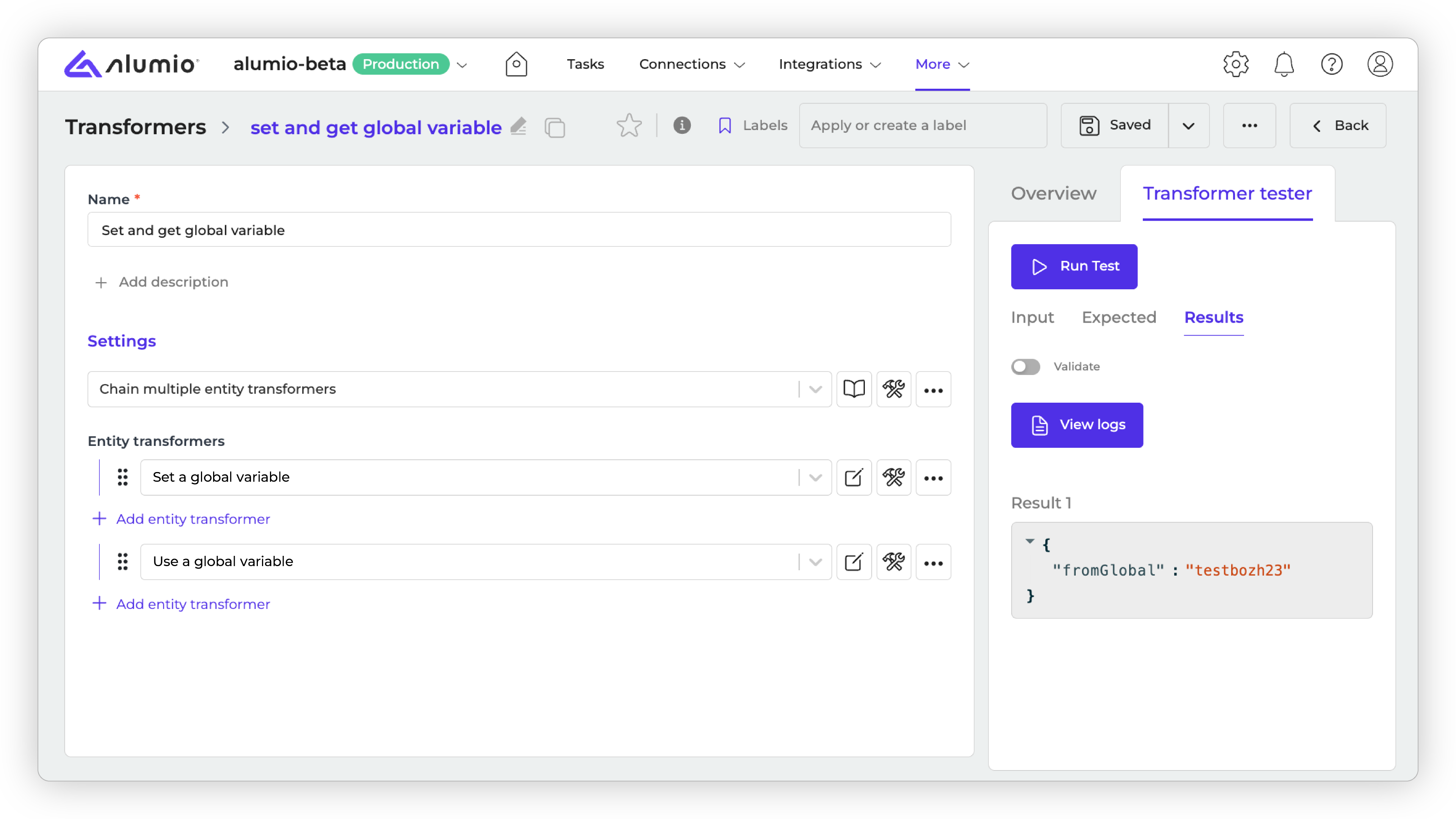1456x819 pixels.
Task: Mark transformer as favorite with star icon
Action: (x=629, y=126)
